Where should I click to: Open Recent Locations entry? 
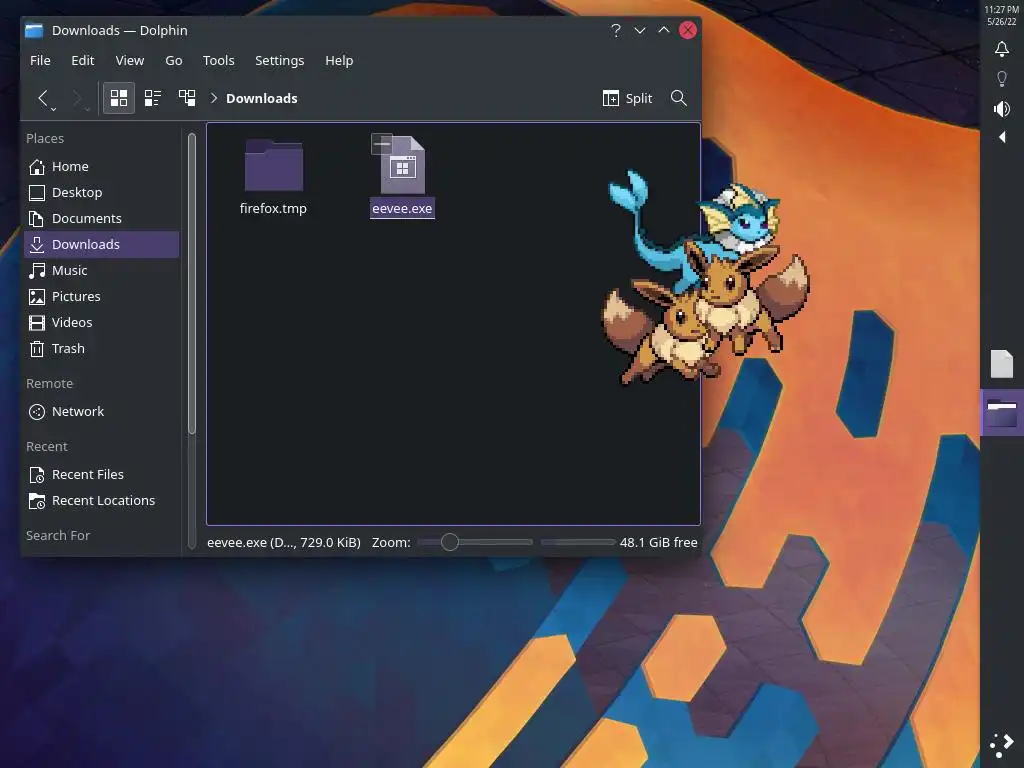pyautogui.click(x=101, y=500)
